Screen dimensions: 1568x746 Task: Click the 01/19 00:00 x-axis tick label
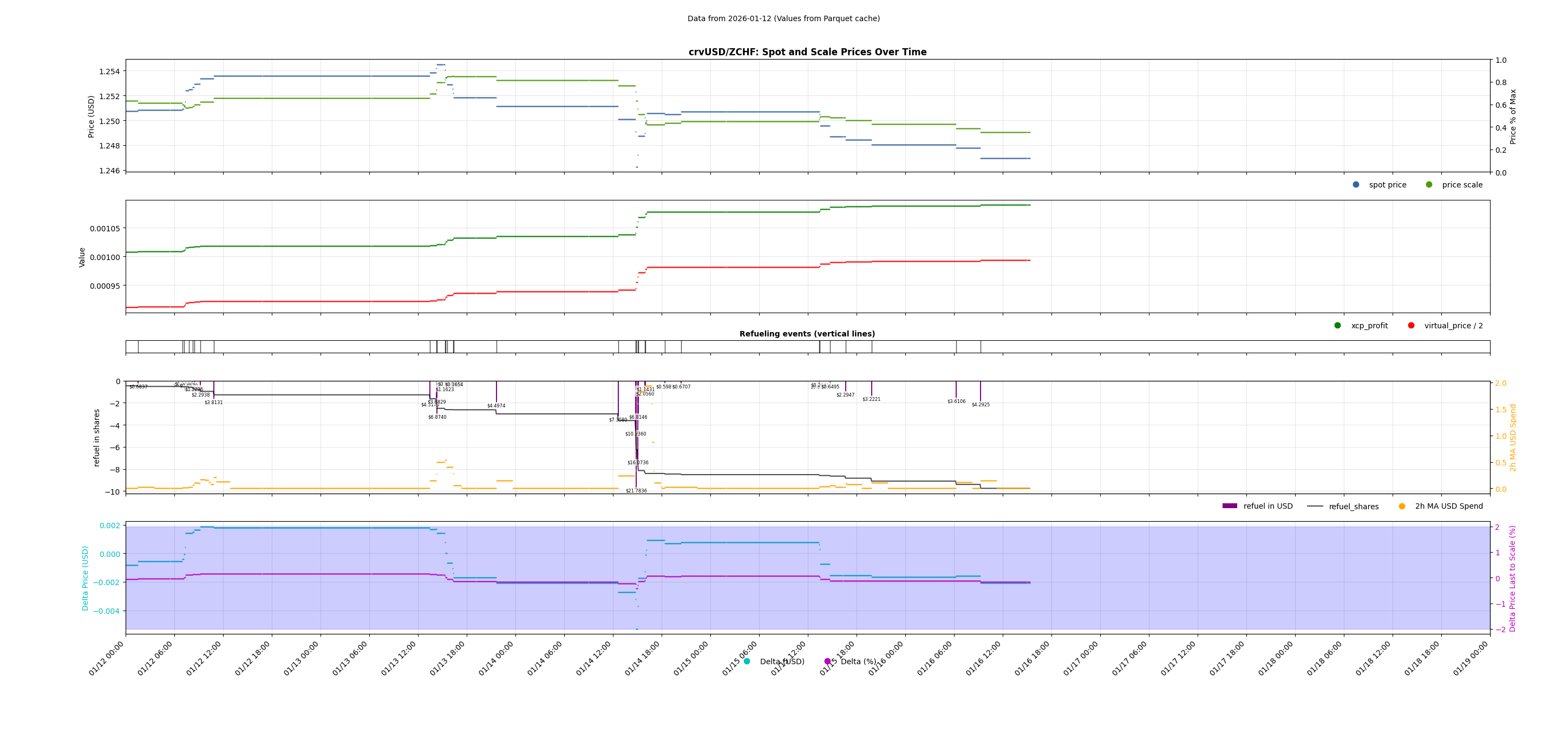pyautogui.click(x=1471, y=659)
